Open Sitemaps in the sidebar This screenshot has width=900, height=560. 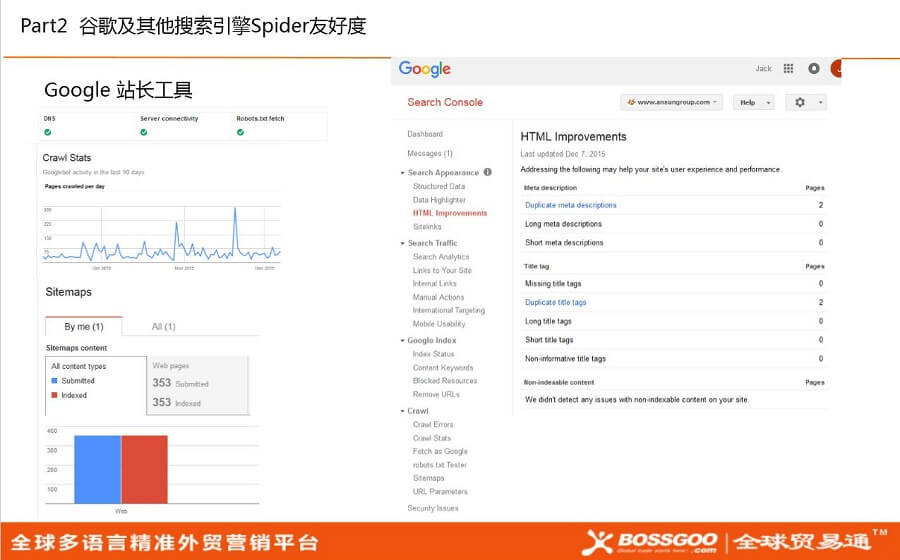tap(428, 478)
